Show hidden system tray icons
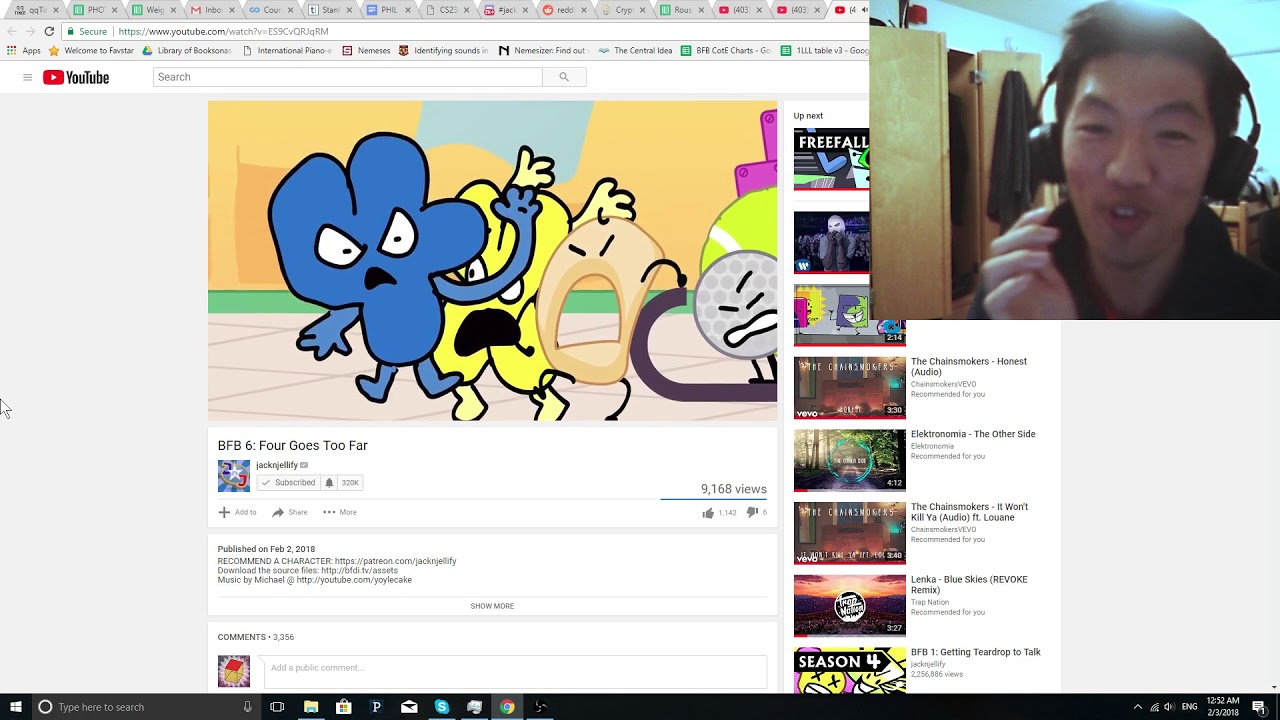Screen dimensions: 1280x720 click(x=1137, y=707)
